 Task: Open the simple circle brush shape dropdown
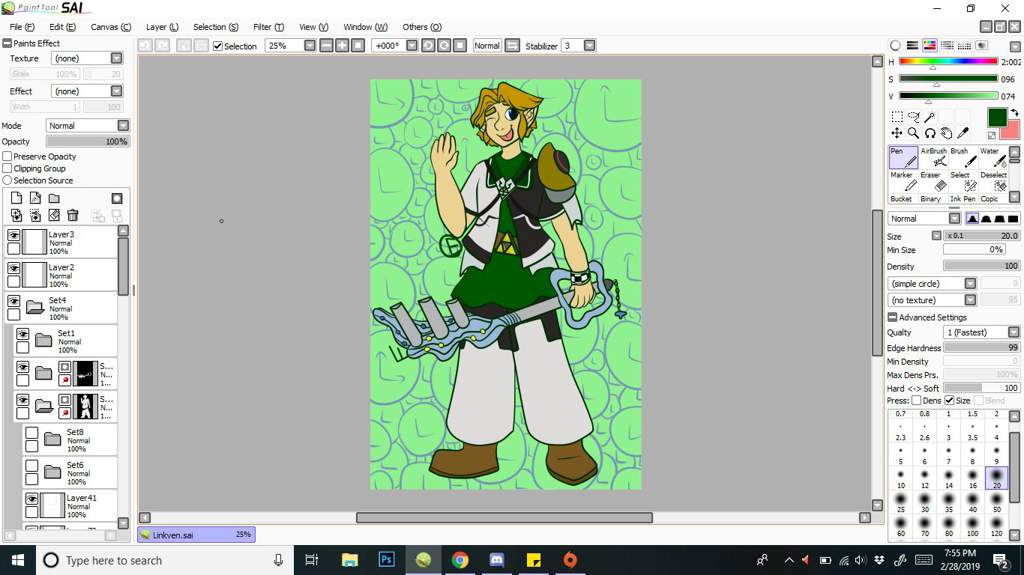pos(970,283)
